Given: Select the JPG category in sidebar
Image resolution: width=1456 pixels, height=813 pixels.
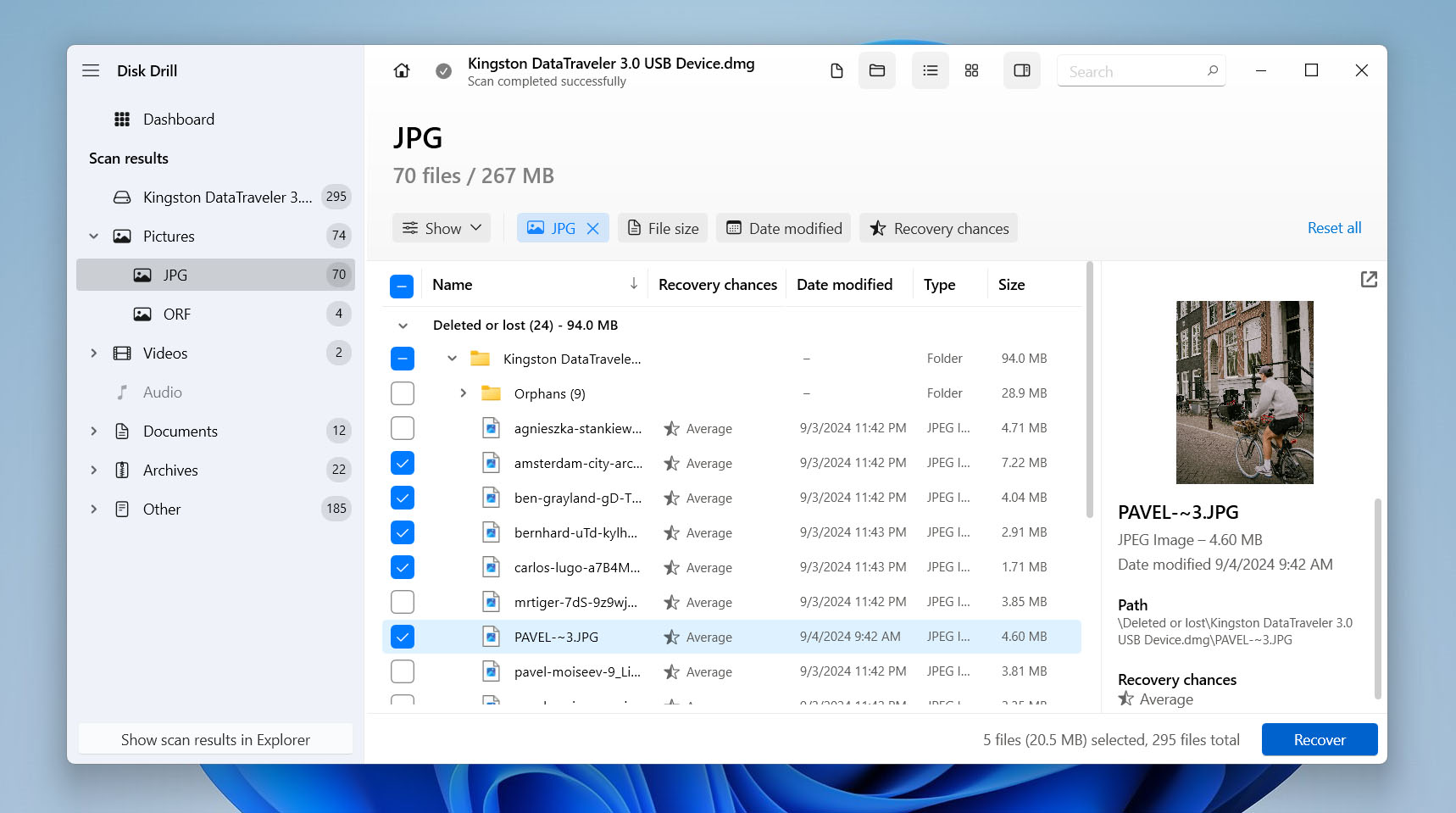Looking at the screenshot, I should 215,275.
